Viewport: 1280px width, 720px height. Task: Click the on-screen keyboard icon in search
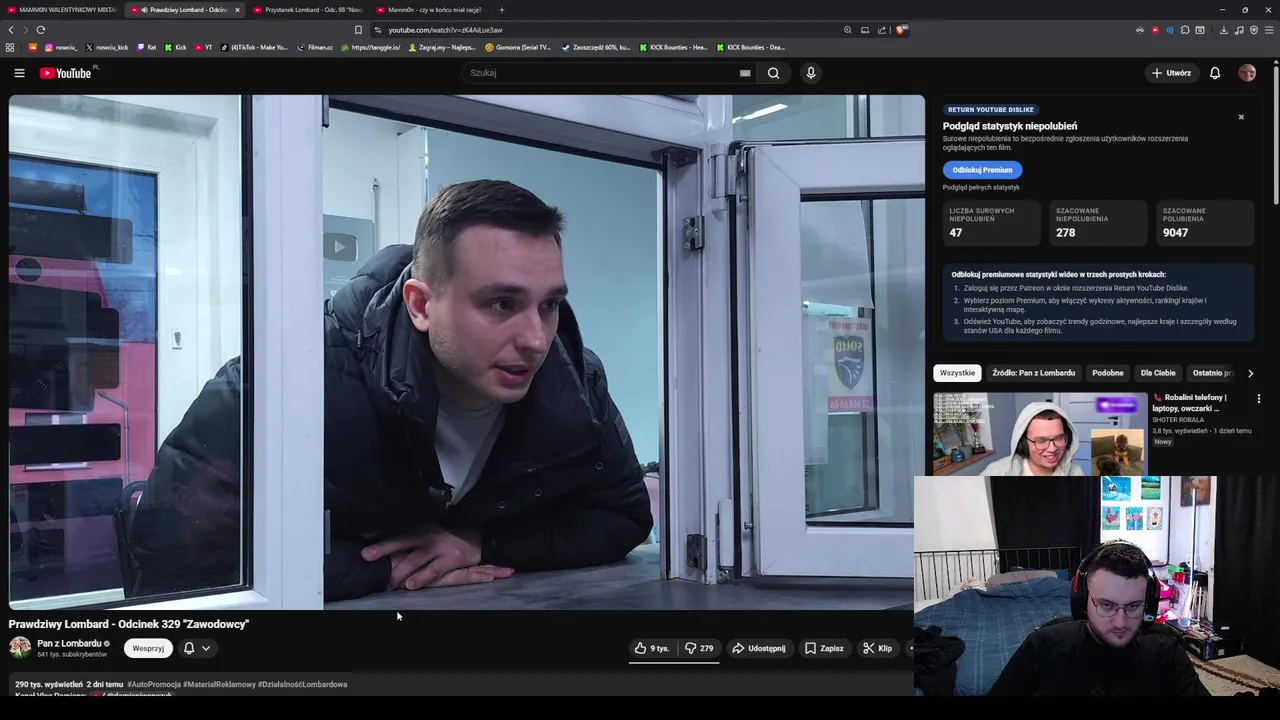(745, 73)
